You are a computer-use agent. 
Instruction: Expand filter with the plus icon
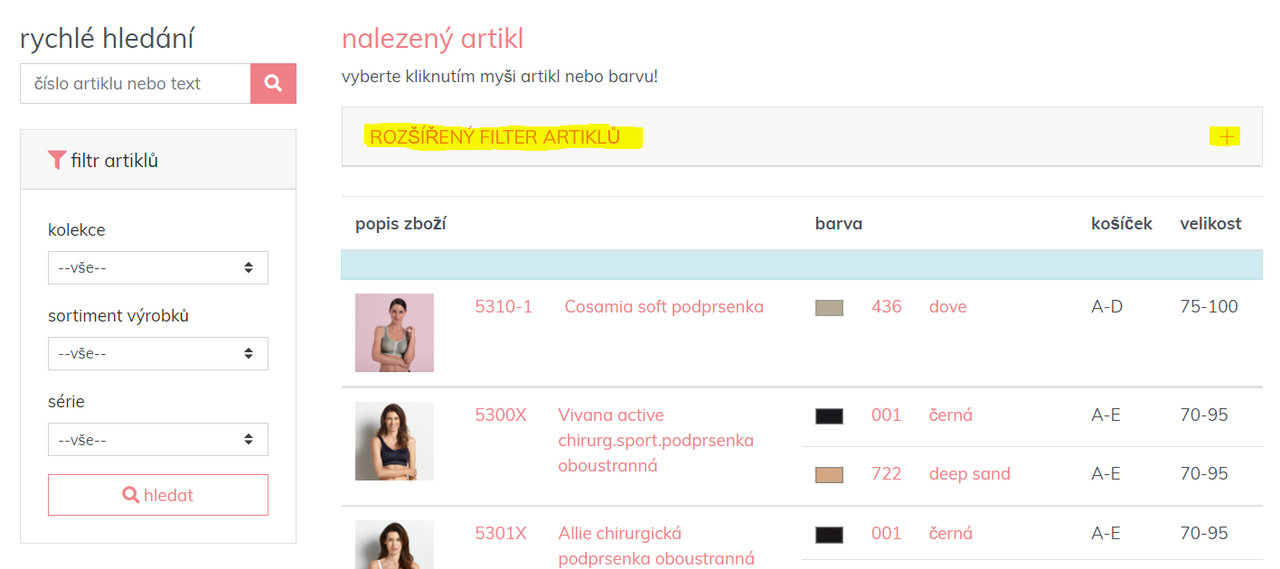pyautogui.click(x=1227, y=137)
